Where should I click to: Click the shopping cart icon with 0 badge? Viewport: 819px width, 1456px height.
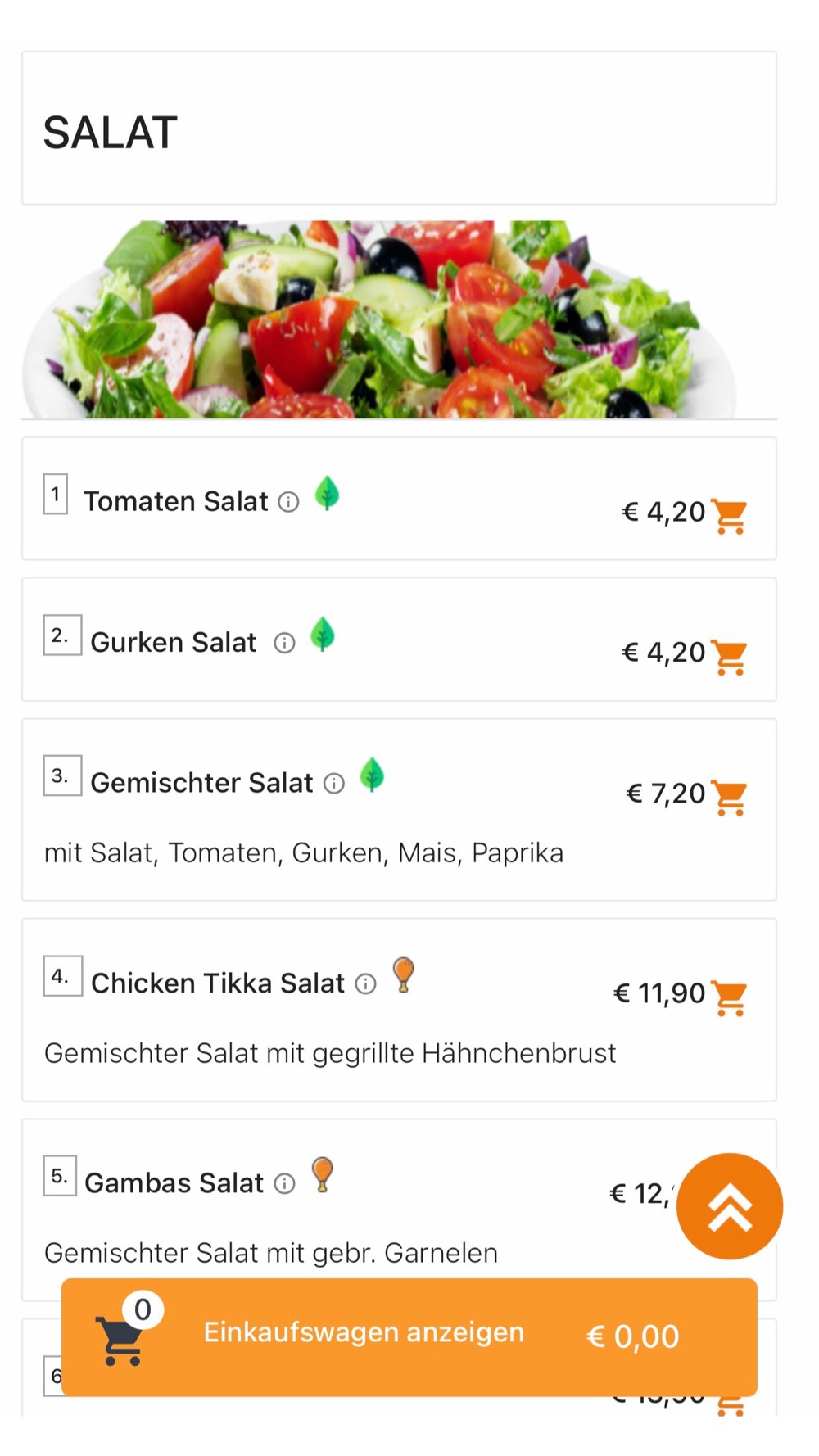tap(121, 1339)
